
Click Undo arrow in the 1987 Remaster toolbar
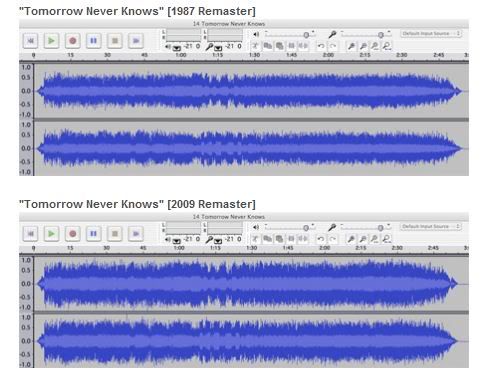click(321, 46)
